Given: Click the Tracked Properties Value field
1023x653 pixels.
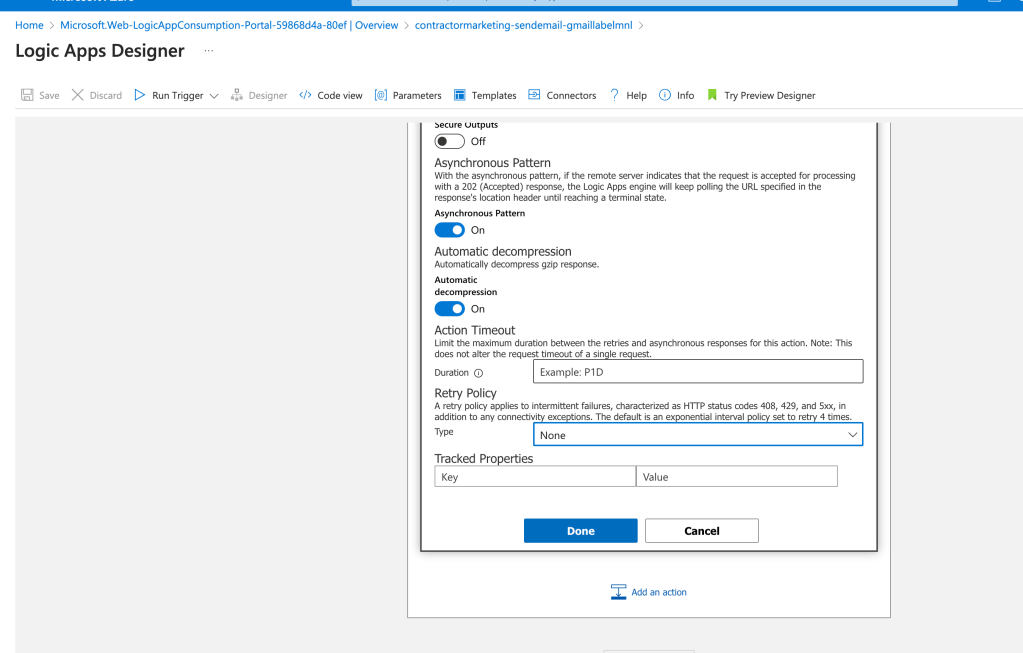Looking at the screenshot, I should coord(737,477).
